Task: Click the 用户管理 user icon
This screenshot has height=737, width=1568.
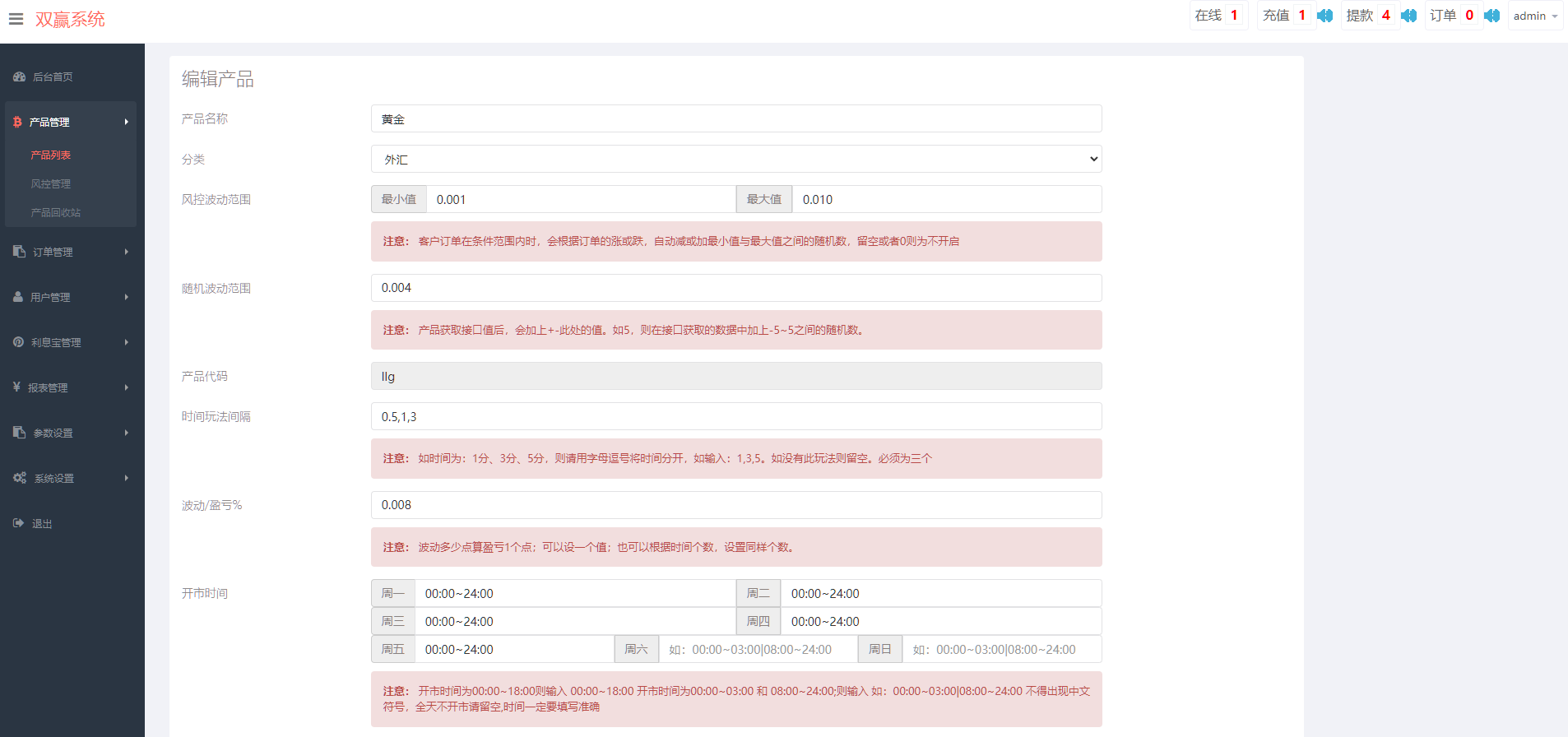Action: pyautogui.click(x=18, y=297)
